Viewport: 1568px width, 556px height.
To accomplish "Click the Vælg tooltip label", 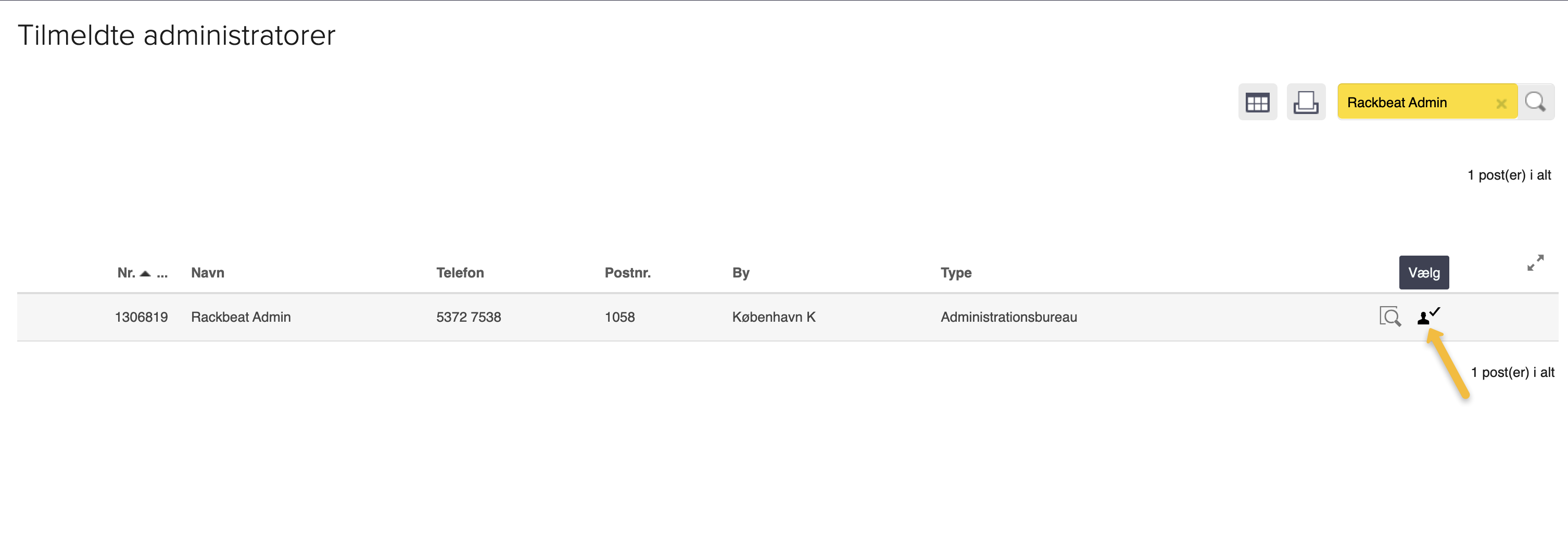I will 1424,273.
